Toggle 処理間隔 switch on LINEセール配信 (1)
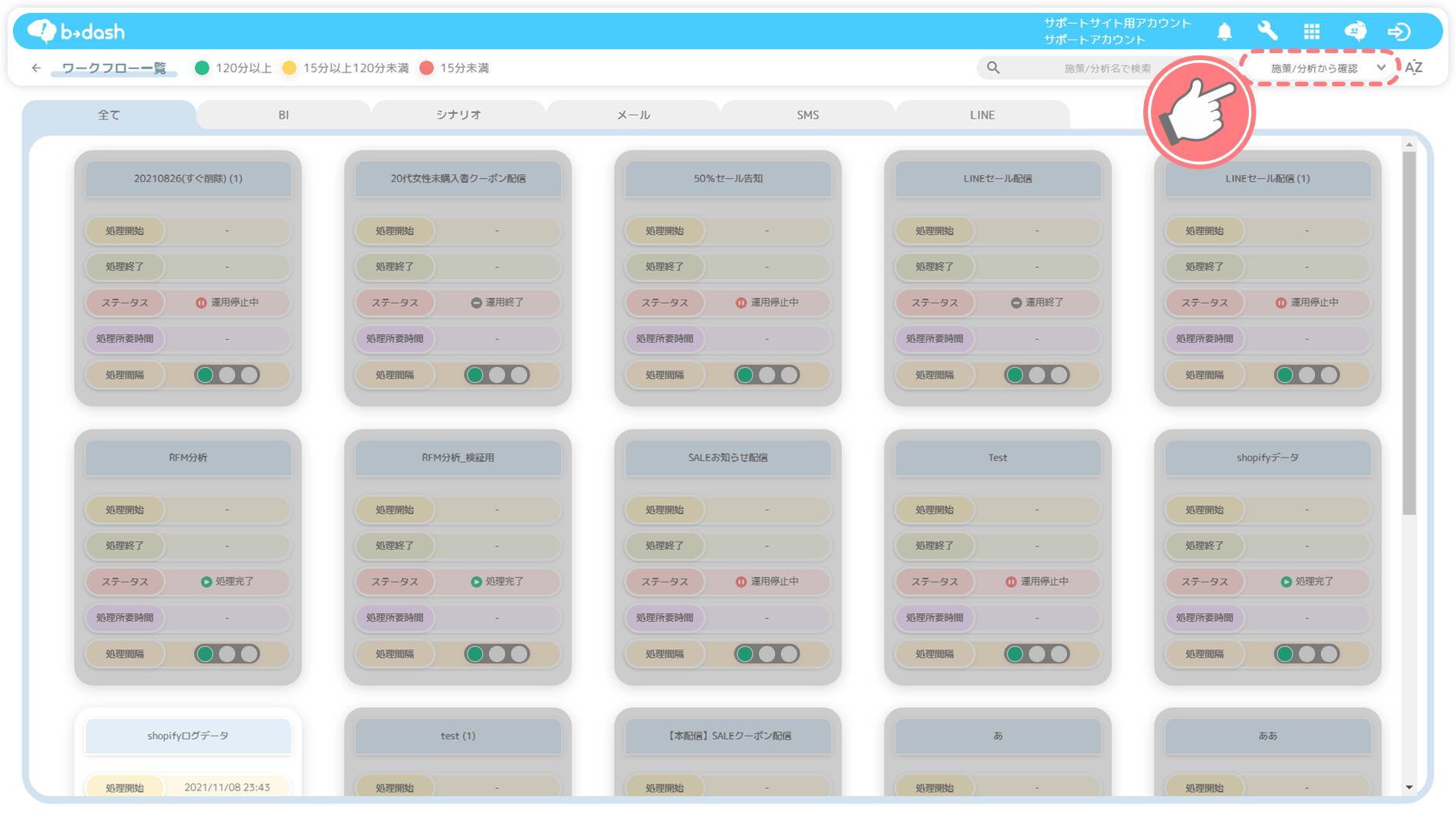The image size is (1456, 819). coord(1307,375)
